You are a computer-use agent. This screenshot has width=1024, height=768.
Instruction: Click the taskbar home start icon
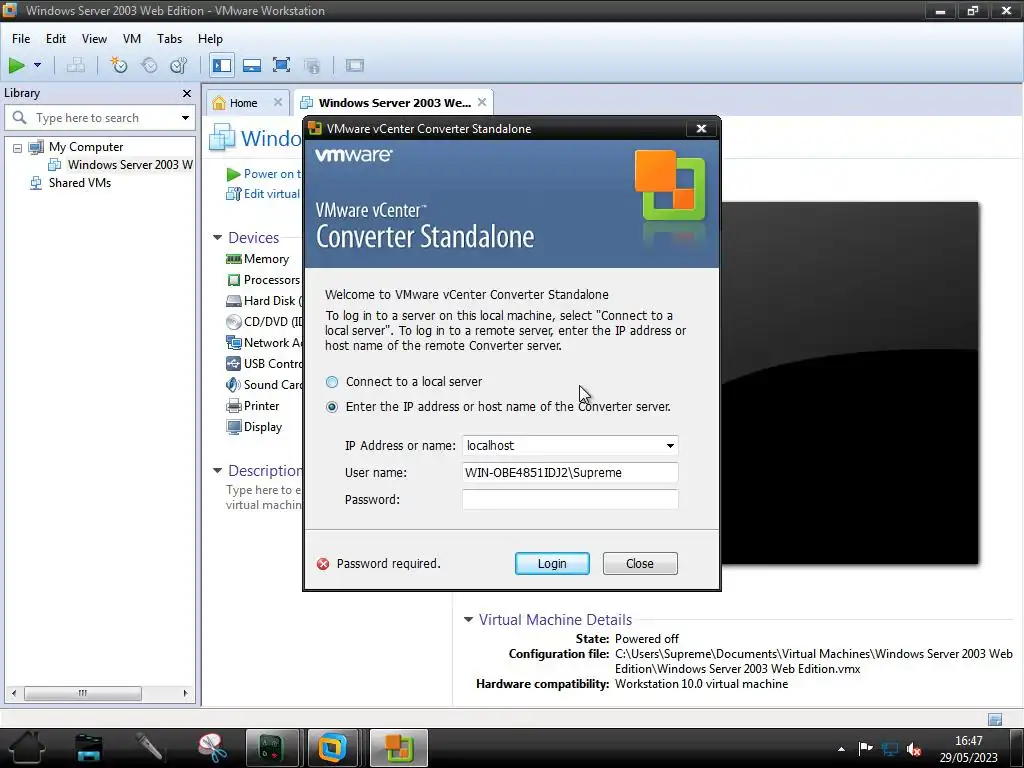point(27,748)
